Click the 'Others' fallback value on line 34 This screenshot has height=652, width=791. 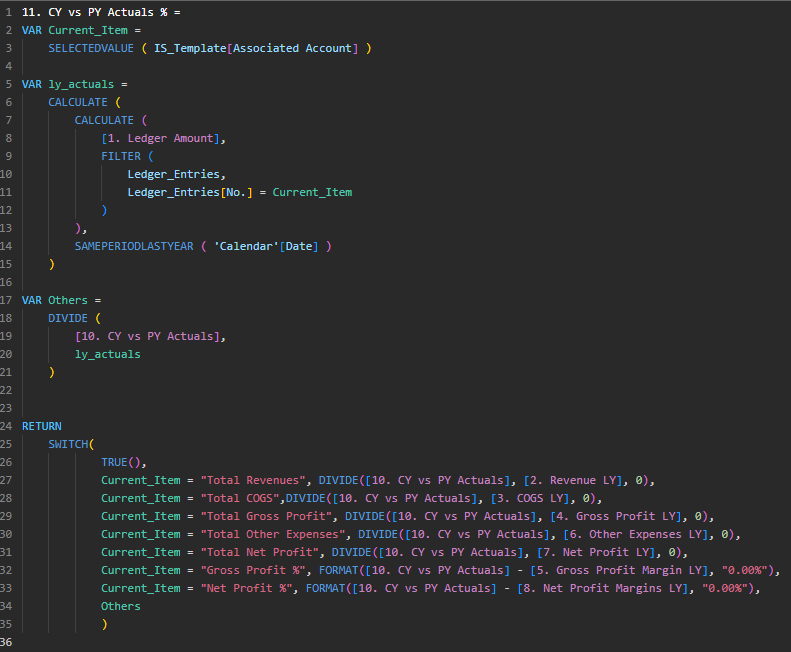[x=121, y=606]
